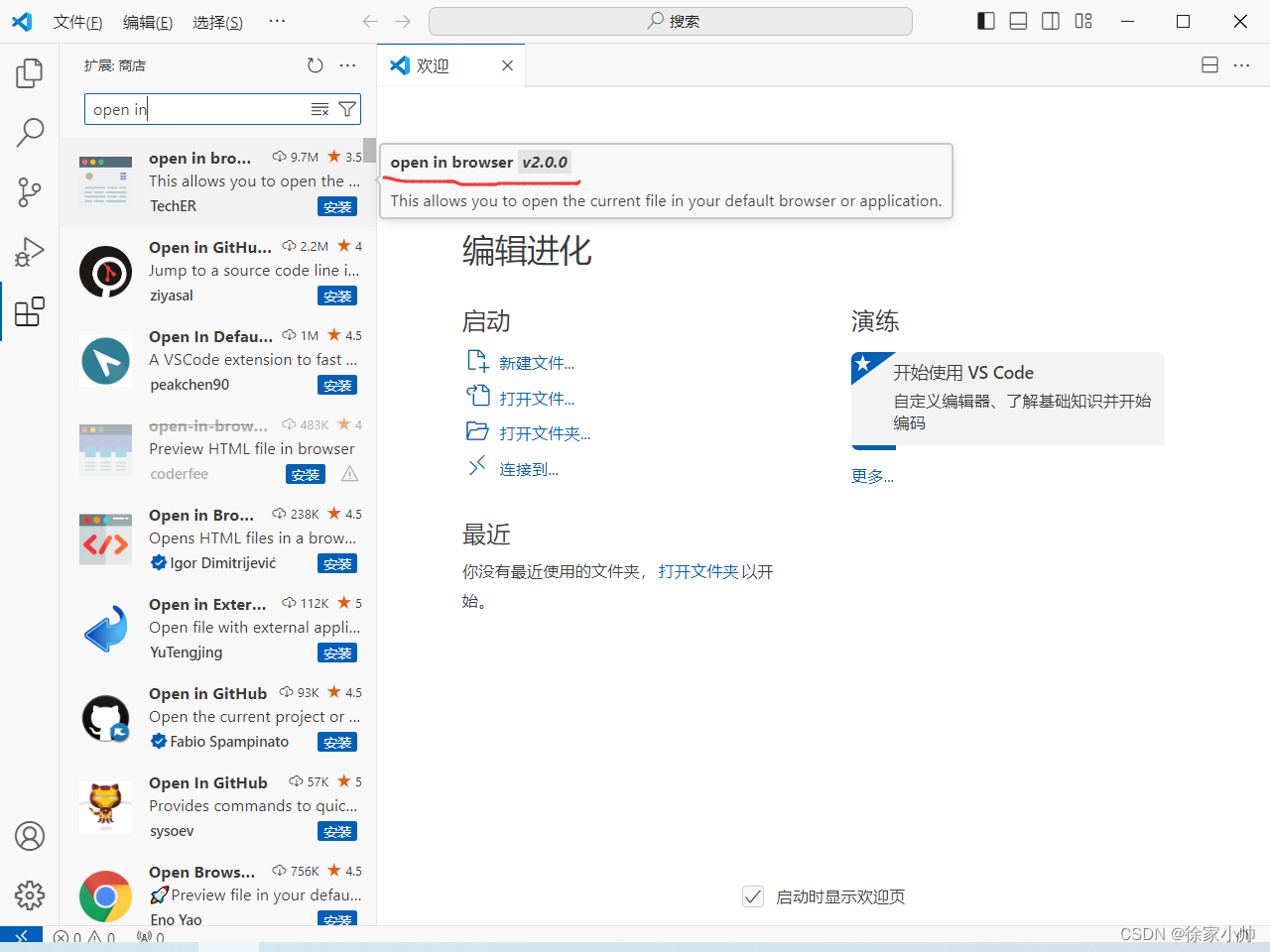Install extension by Igor Dimitrijević

337,564
